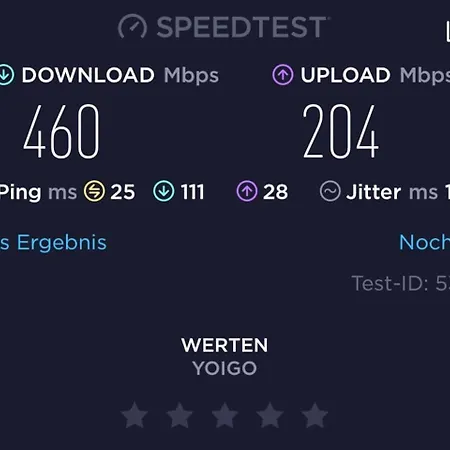
Task: Rate YOIGO with two stars
Action: tap(180, 415)
